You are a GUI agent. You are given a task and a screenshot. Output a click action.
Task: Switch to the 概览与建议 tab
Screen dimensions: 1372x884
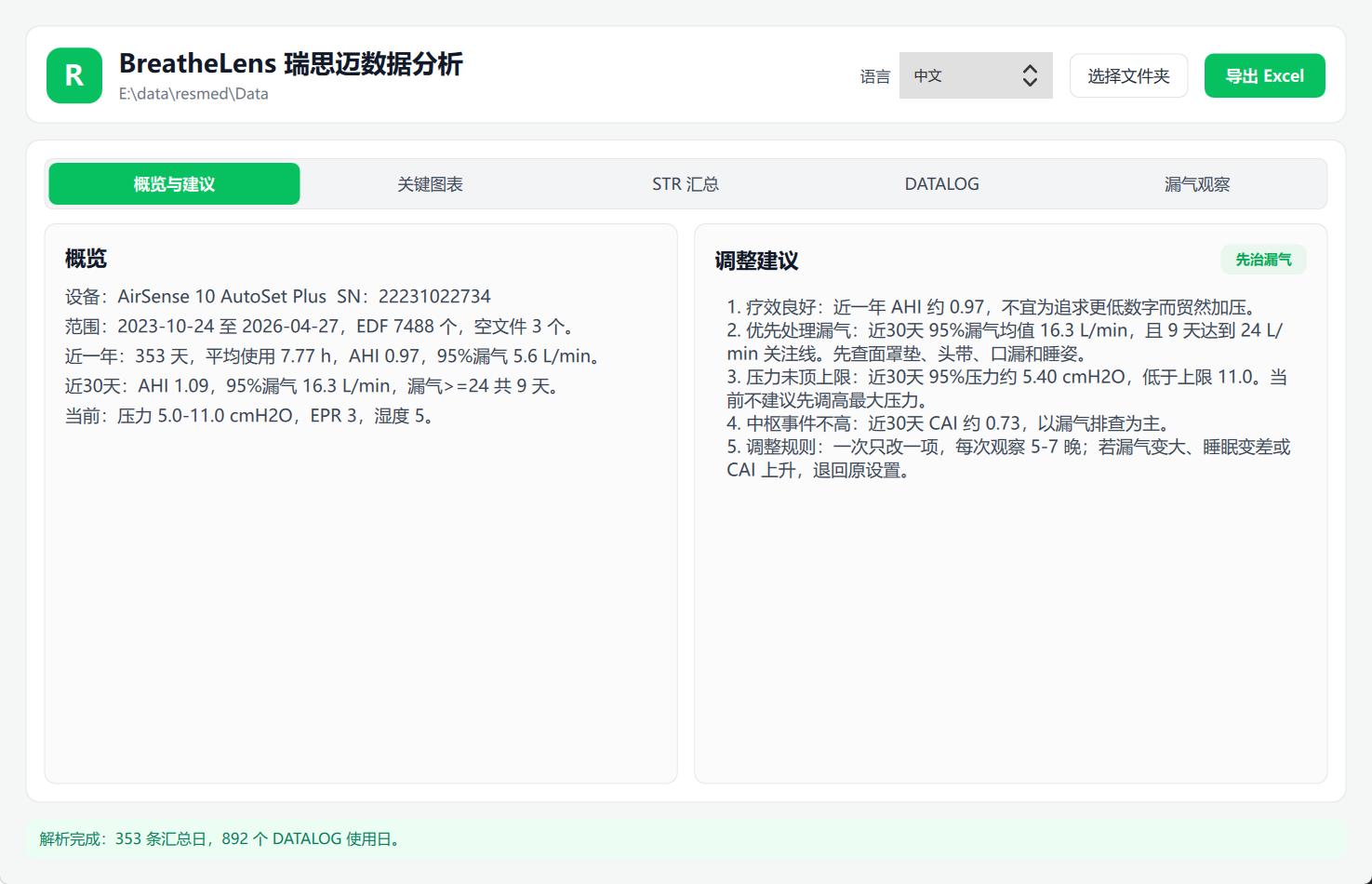[174, 184]
